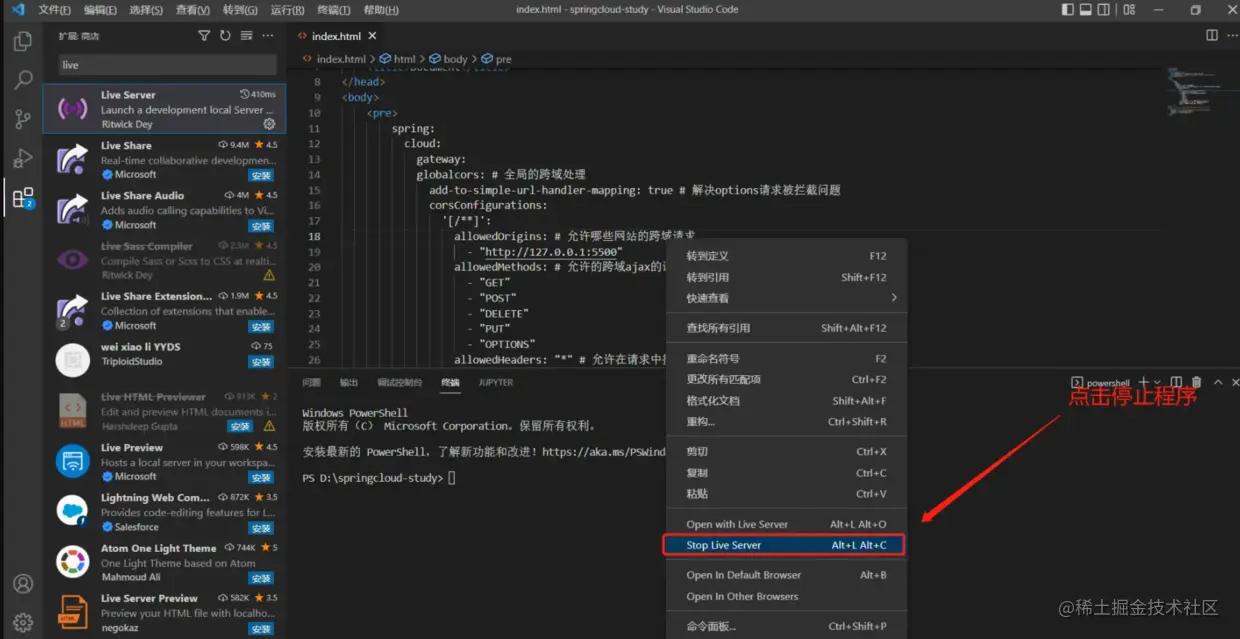Install the wei xiao li YYDS extension

point(261,362)
